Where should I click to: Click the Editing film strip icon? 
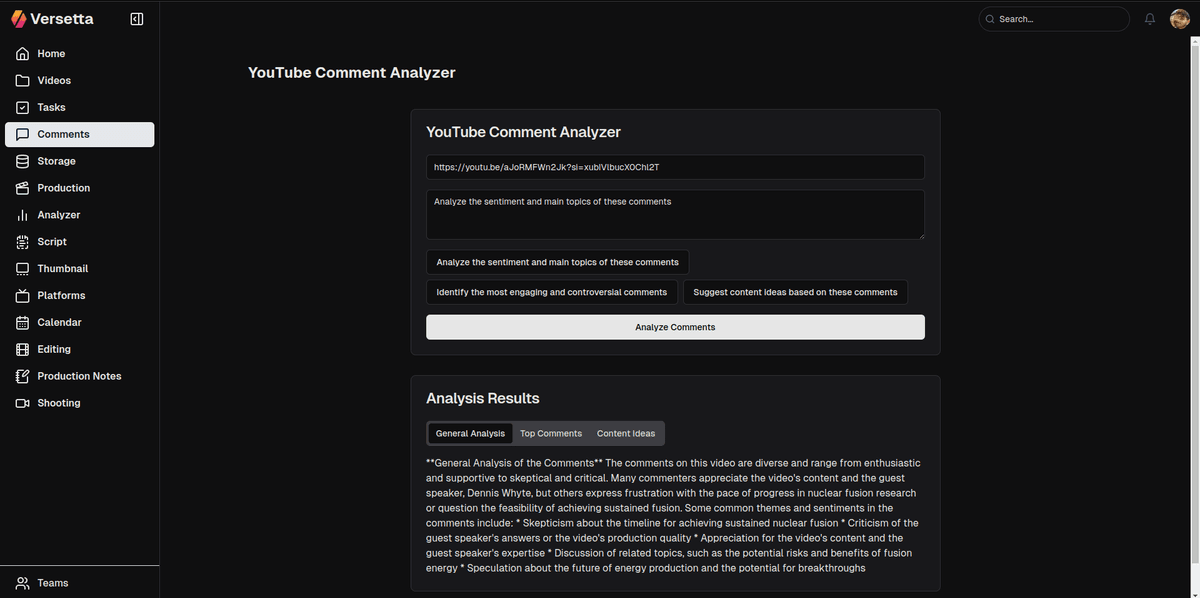(x=22, y=350)
